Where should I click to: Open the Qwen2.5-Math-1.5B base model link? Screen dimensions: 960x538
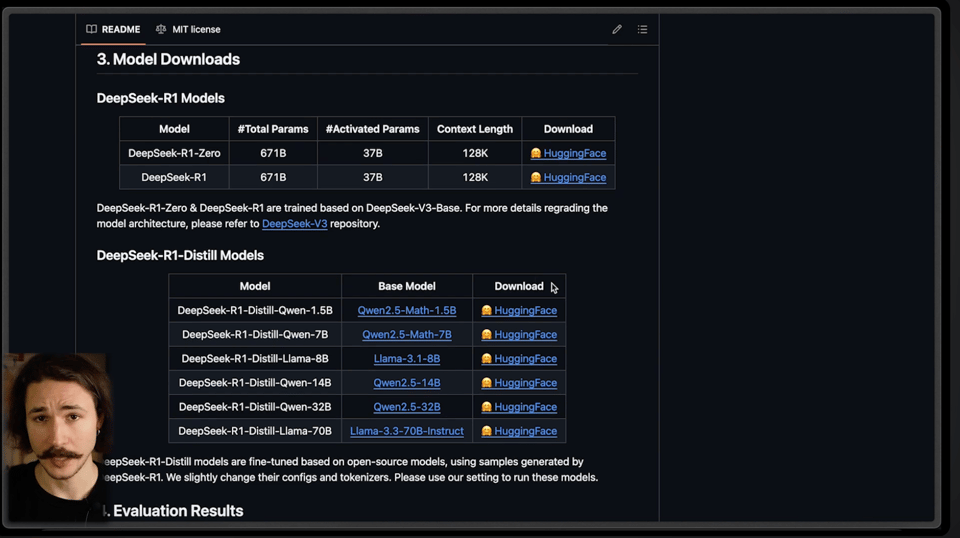[x=407, y=310]
